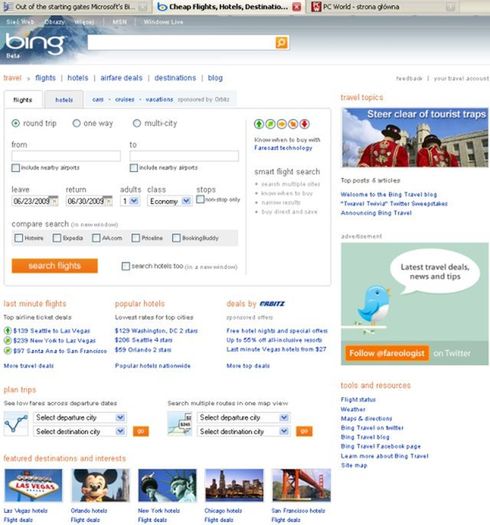The height and width of the screenshot is (525, 490).
Task: Open map-view Select destination city dropdown
Action: 243,432
